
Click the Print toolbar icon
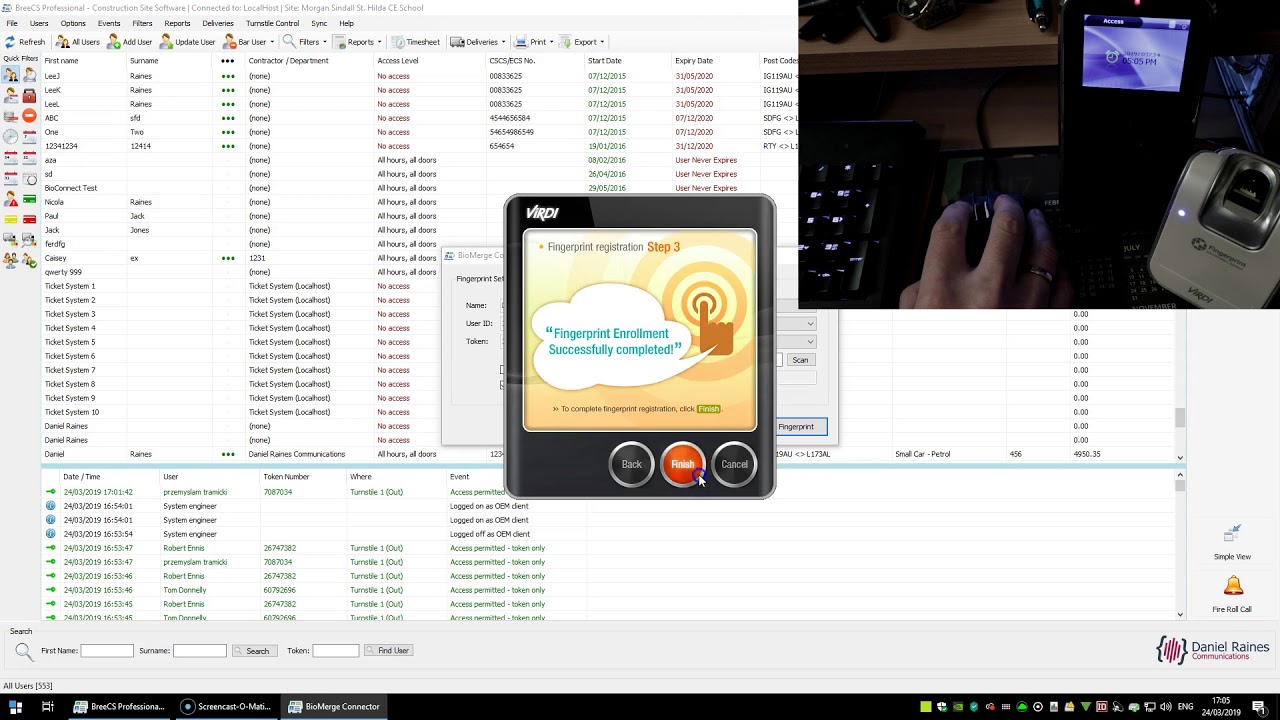[521, 42]
